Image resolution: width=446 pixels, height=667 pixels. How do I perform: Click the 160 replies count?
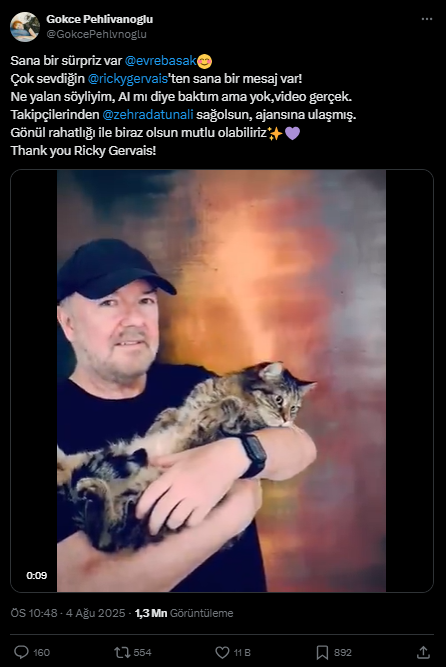tap(42, 653)
